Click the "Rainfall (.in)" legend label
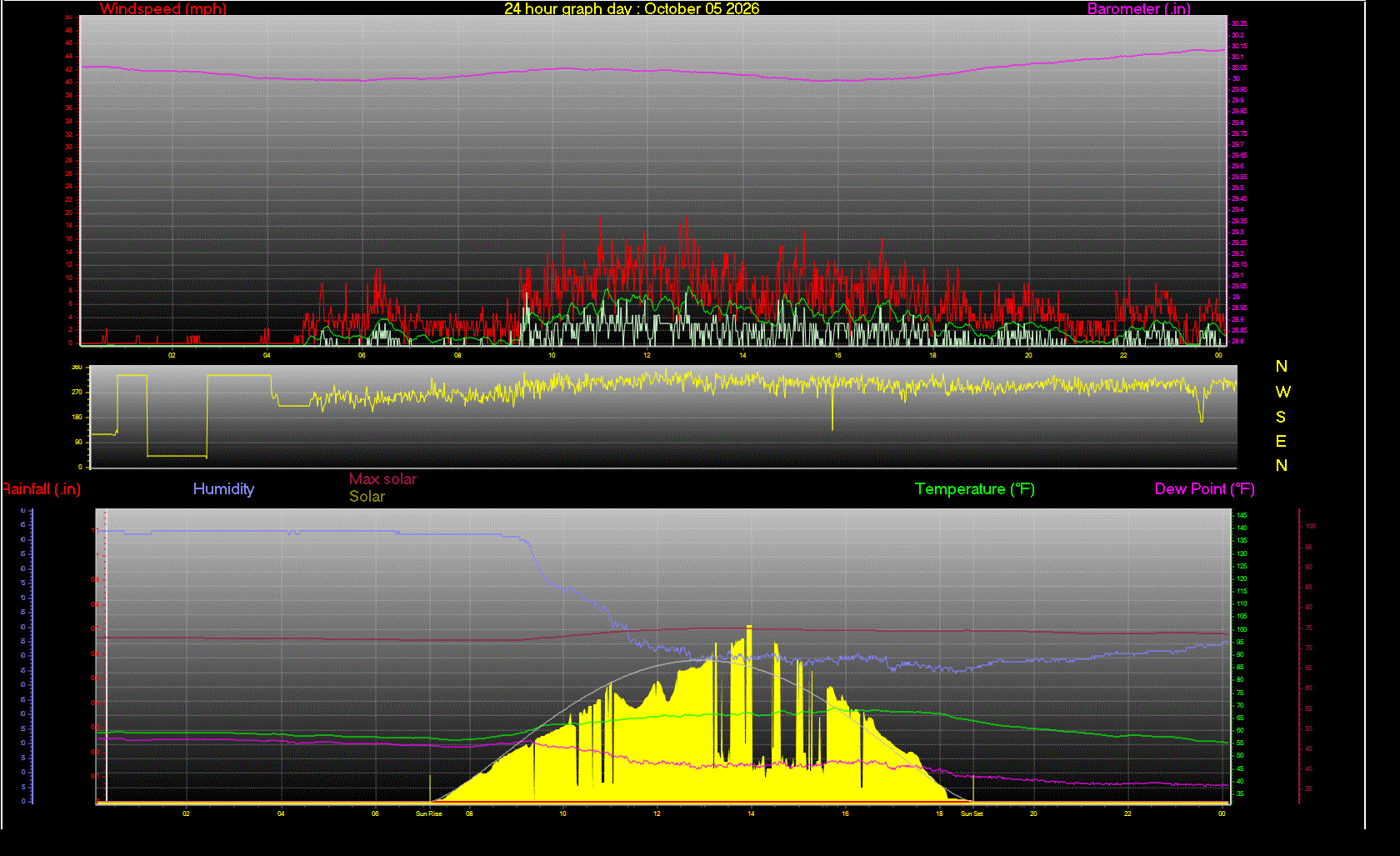Screen dimensions: 1400x856 click(x=41, y=489)
